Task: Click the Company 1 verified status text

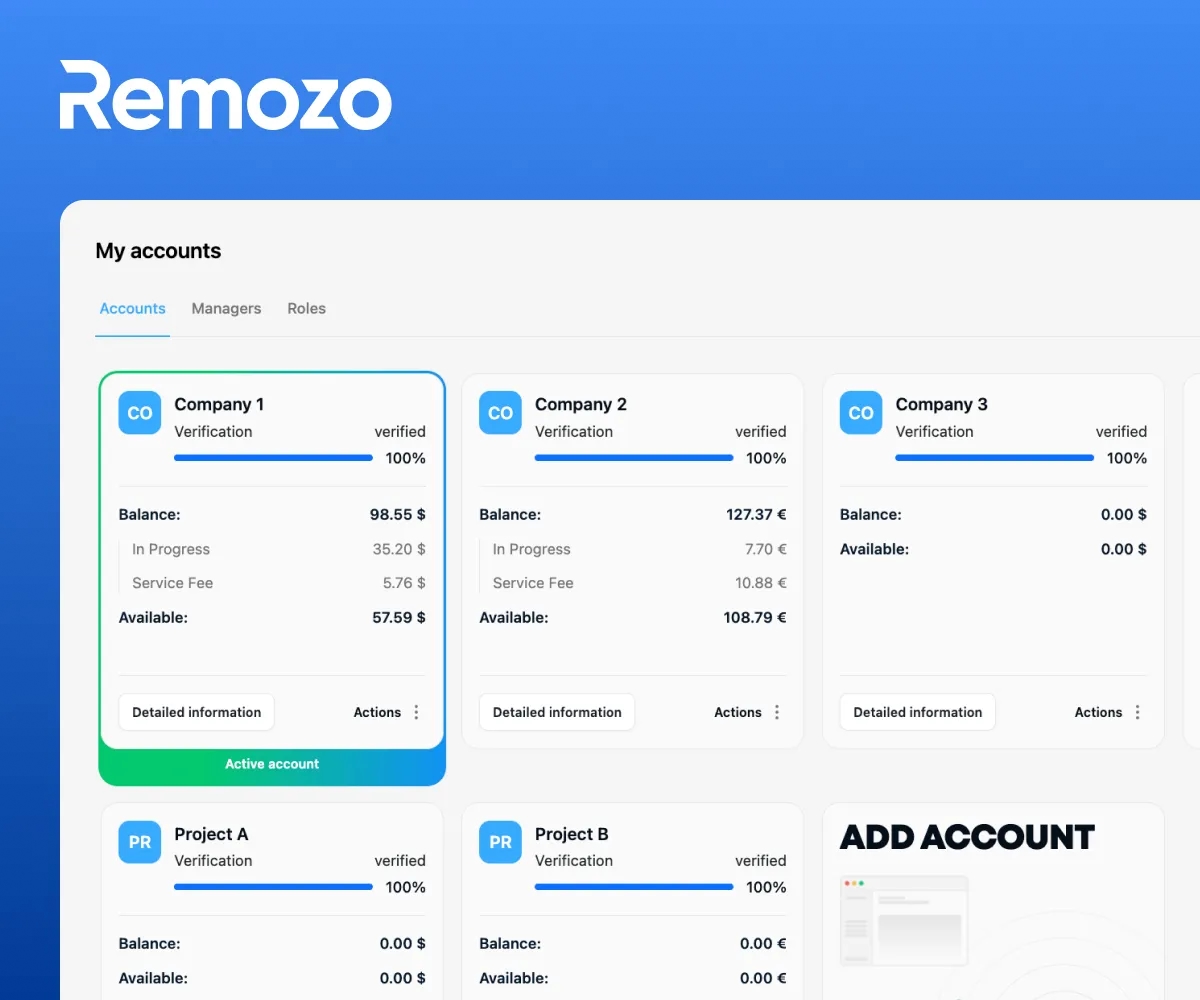Action: pyautogui.click(x=400, y=432)
